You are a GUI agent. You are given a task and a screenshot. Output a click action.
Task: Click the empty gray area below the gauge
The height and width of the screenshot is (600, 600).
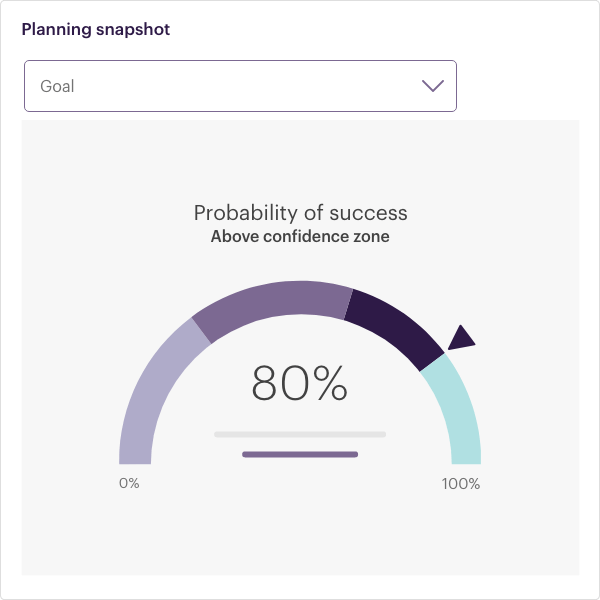tap(300, 536)
